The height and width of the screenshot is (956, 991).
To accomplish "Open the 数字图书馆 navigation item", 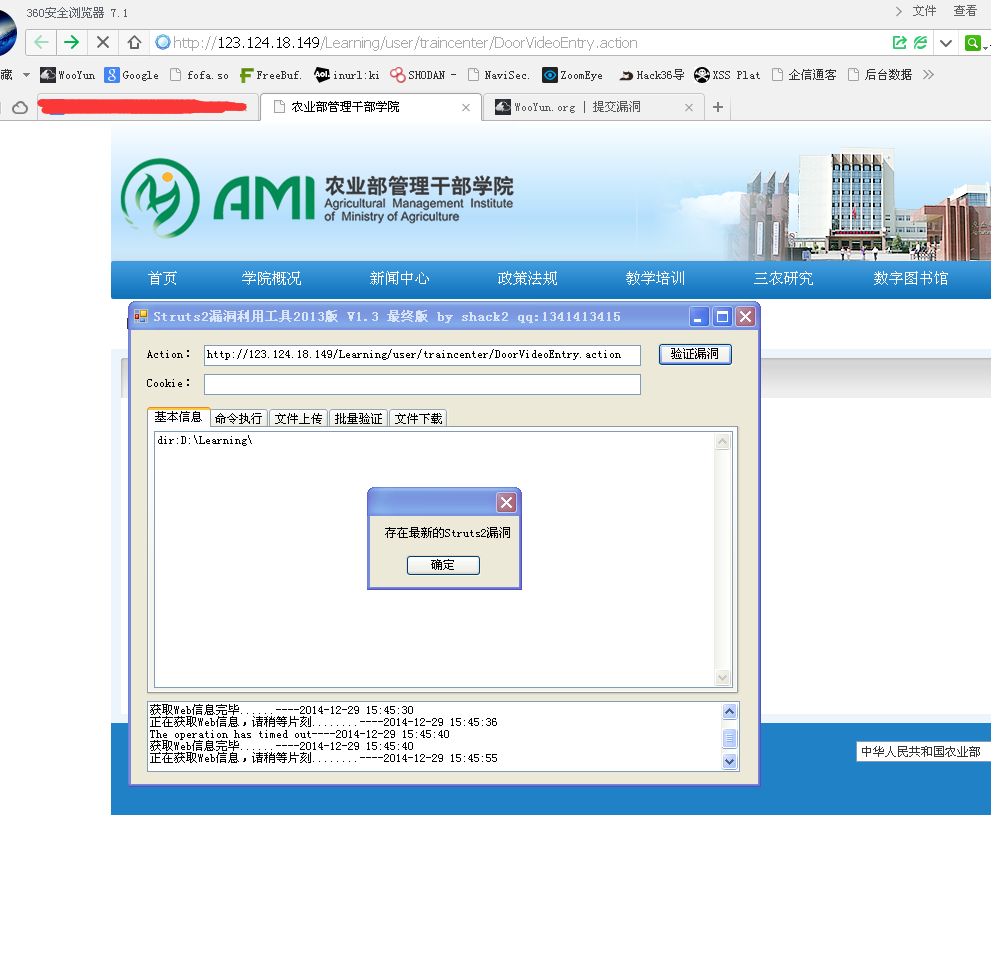I will (911, 279).
